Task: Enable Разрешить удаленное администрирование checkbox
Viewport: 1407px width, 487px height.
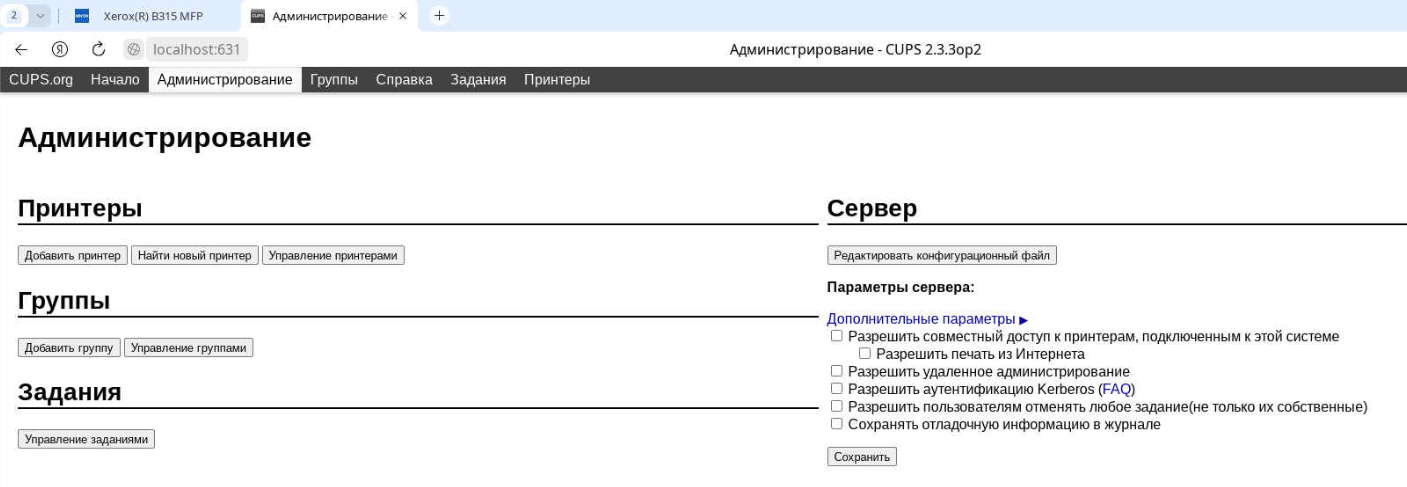Action: [837, 371]
